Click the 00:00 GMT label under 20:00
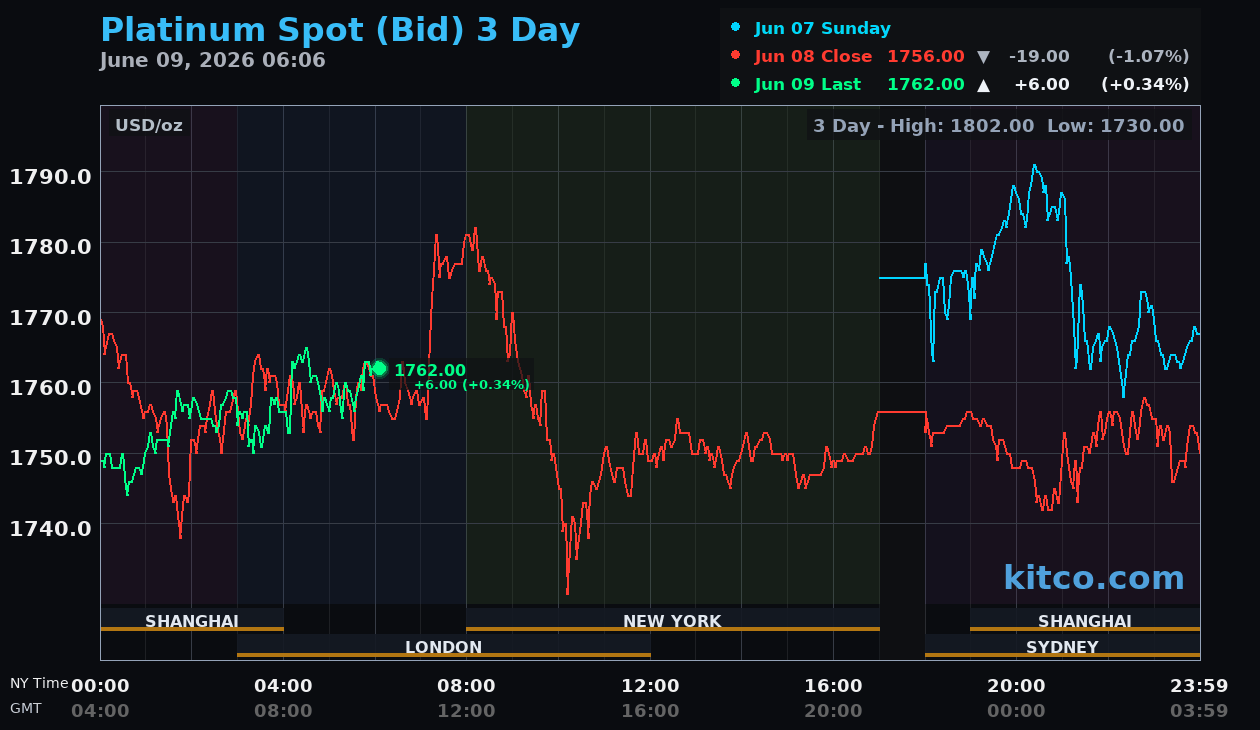The image size is (1260, 730). pyautogui.click(x=1016, y=711)
